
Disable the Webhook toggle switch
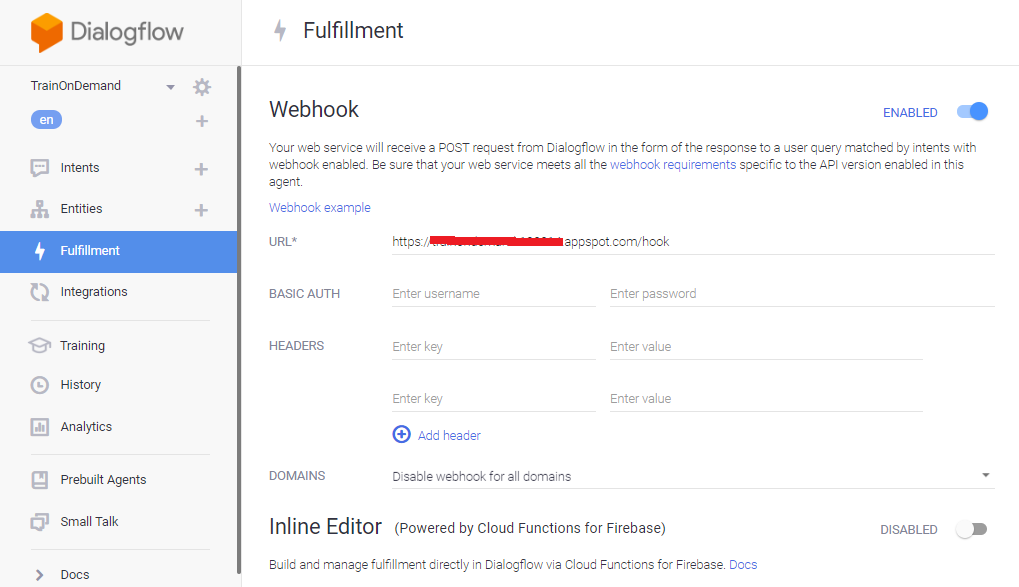[972, 111]
